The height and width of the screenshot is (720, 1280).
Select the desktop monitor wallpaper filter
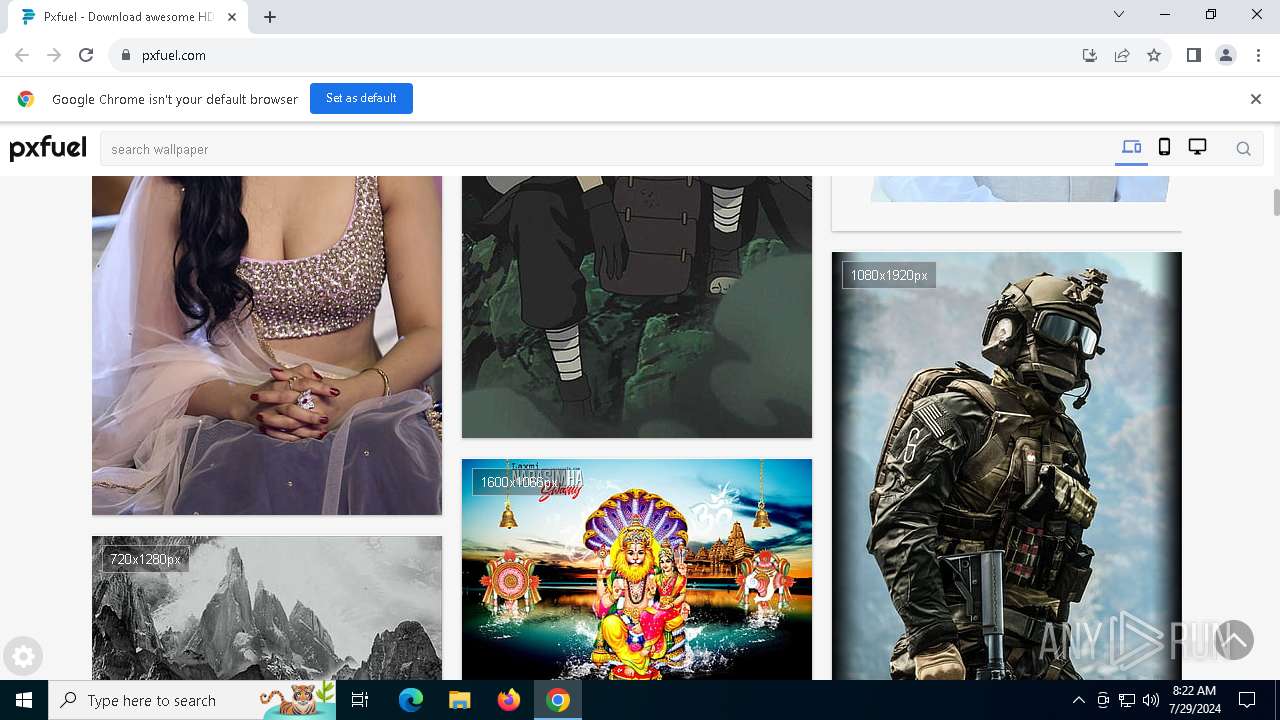tap(1197, 148)
